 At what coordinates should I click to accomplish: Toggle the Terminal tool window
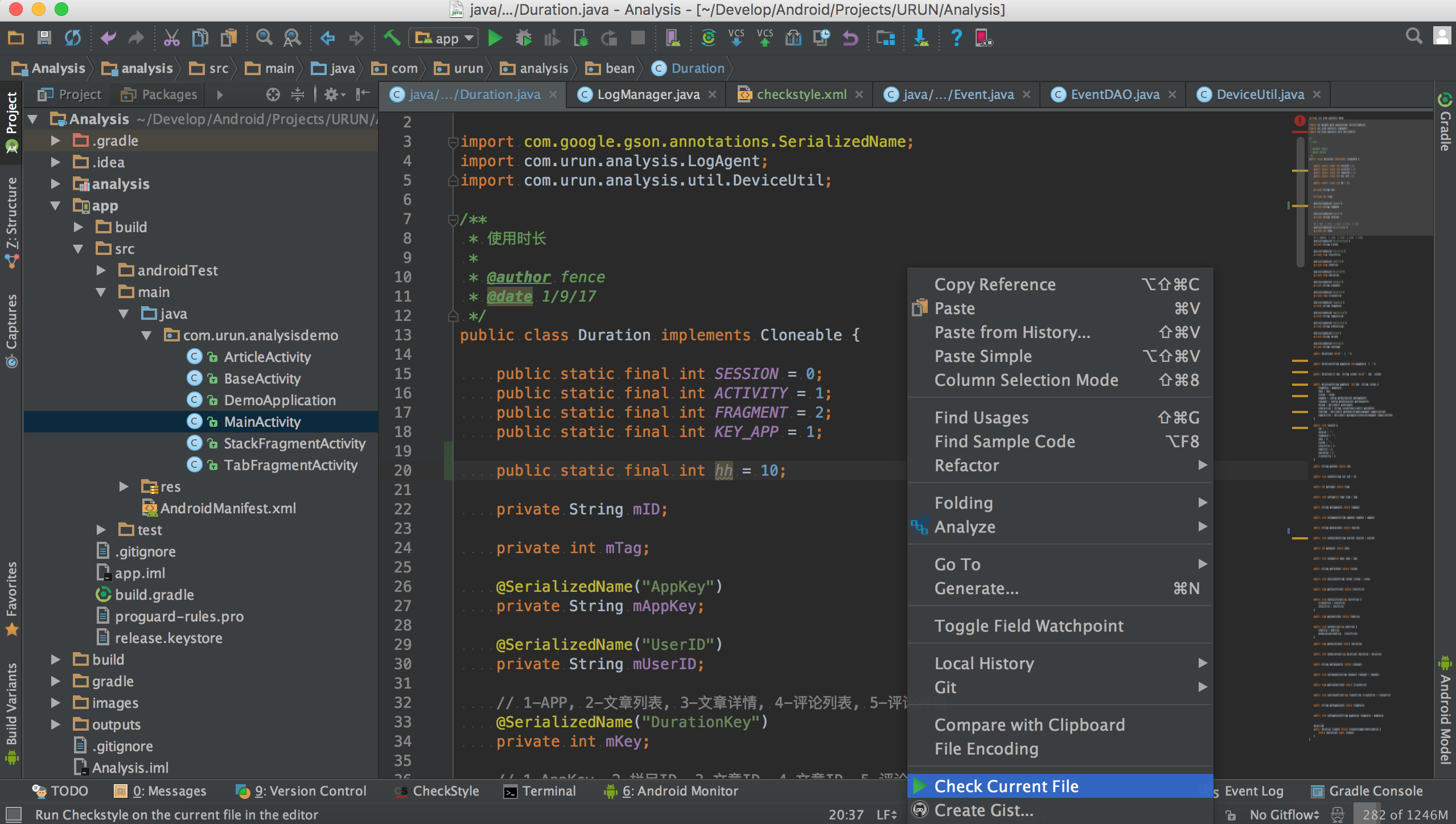click(540, 791)
